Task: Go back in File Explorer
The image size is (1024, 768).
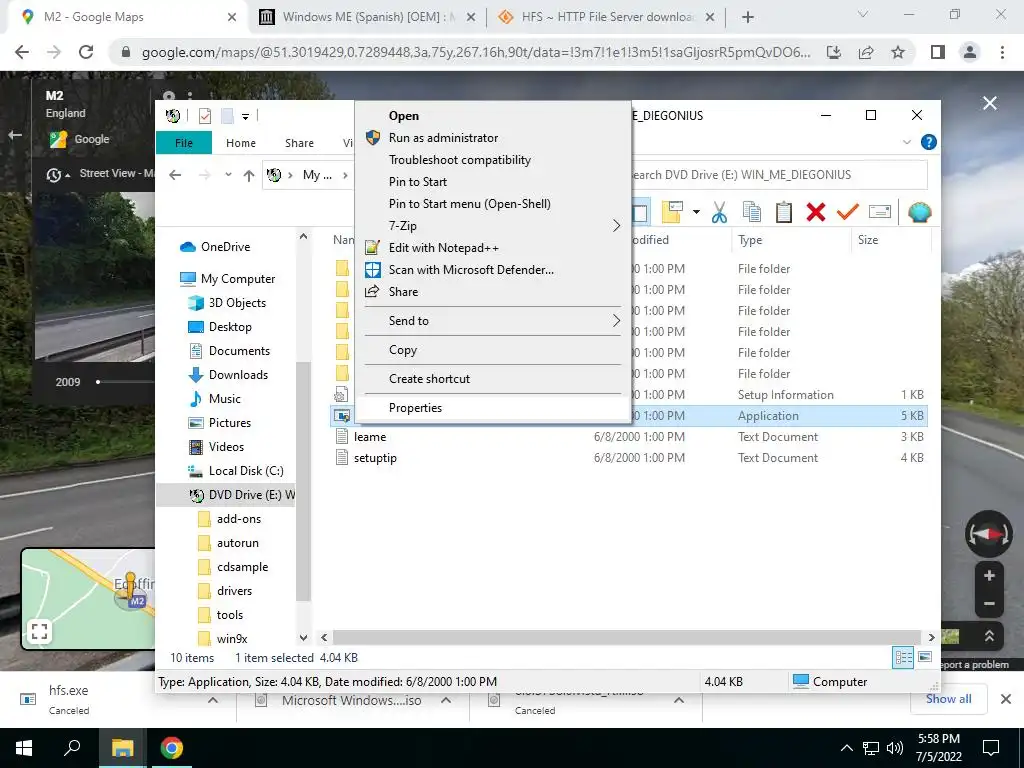Action: click(175, 175)
